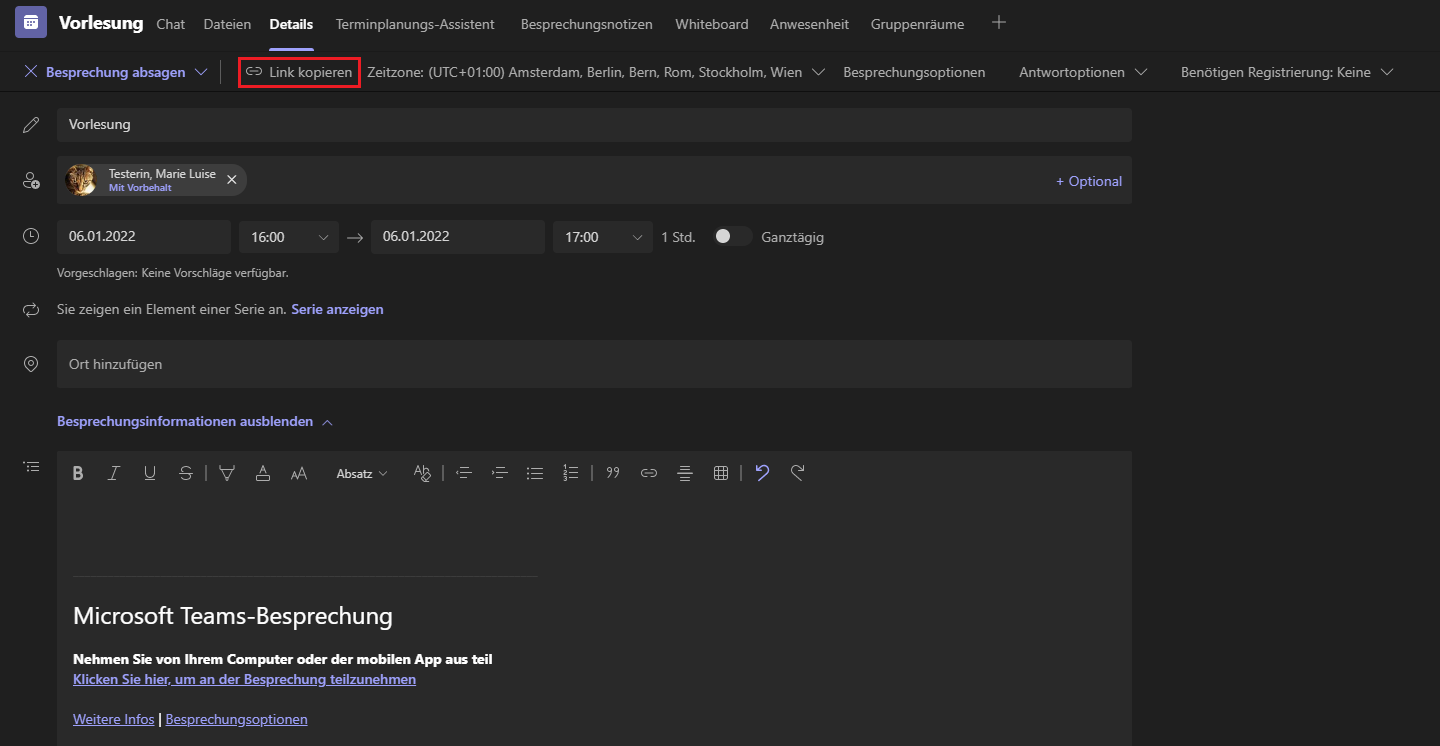This screenshot has height=746, width=1440.
Task: Switch to the Chat tab
Action: point(171,24)
